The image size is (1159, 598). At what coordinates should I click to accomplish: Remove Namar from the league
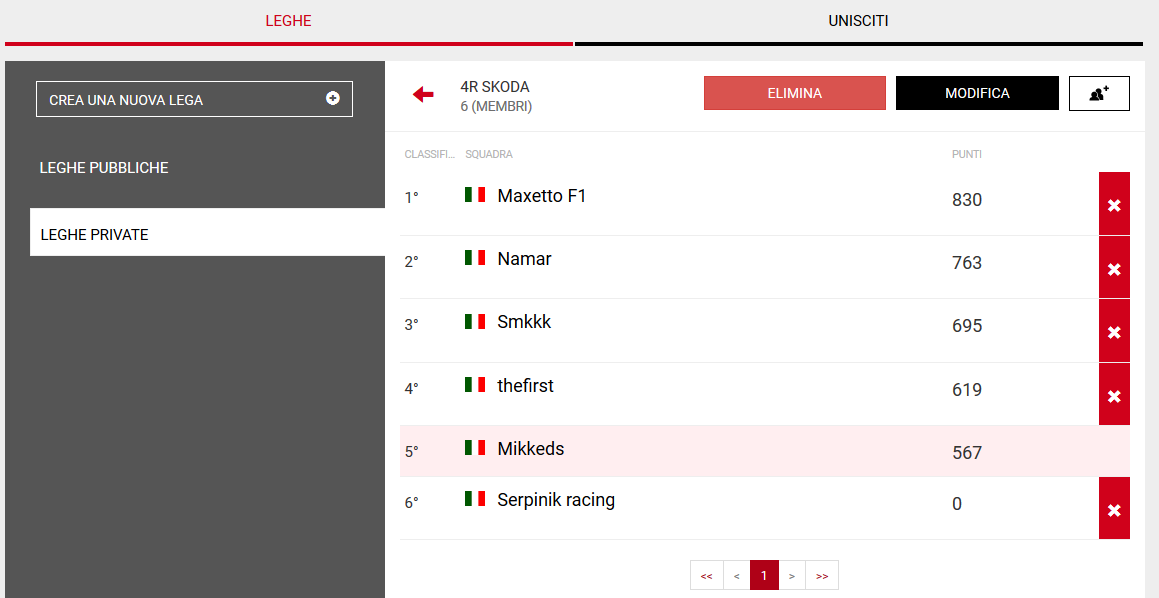1114,268
